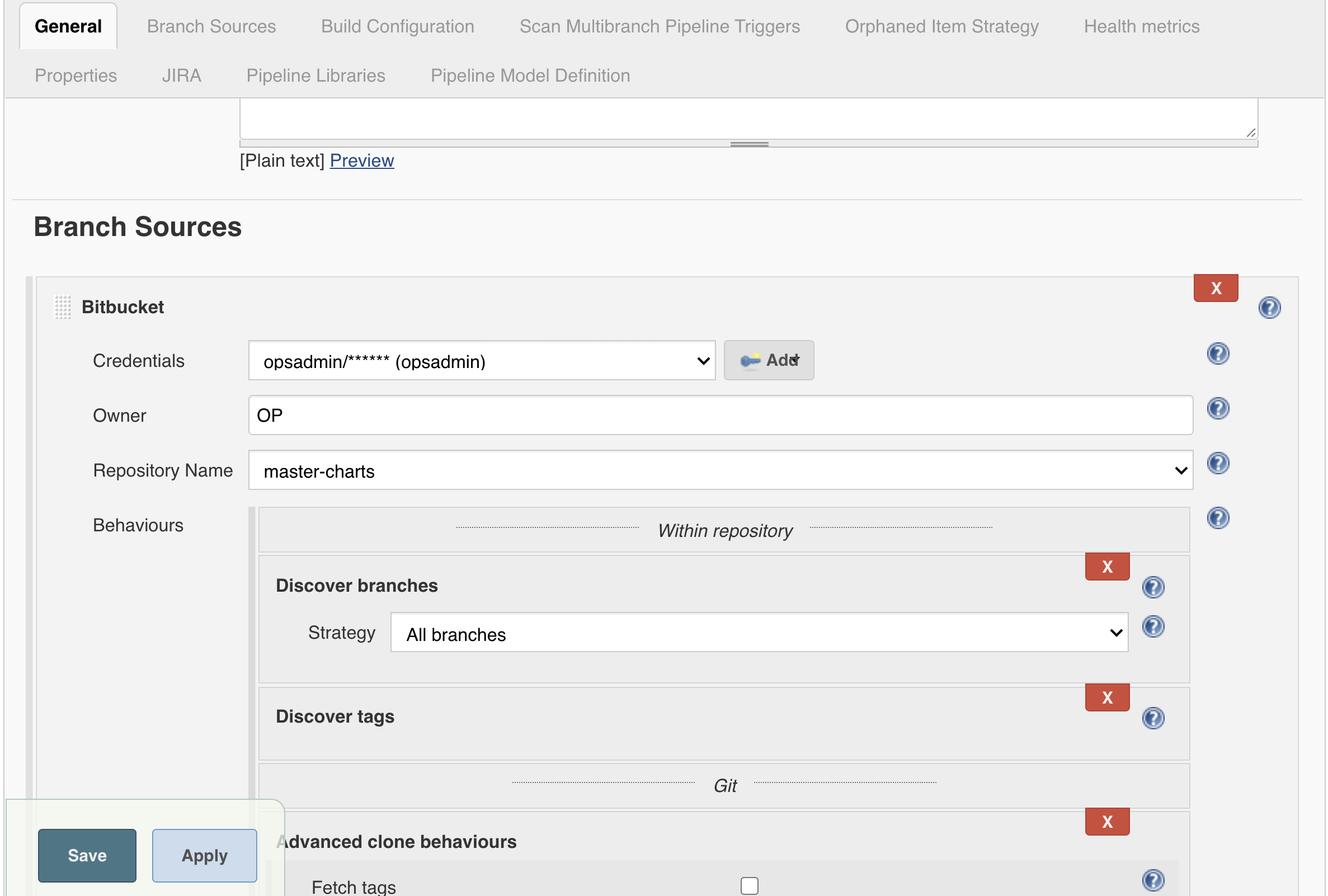Open the Credentials dropdown
This screenshot has width=1328, height=896.
tap(482, 361)
